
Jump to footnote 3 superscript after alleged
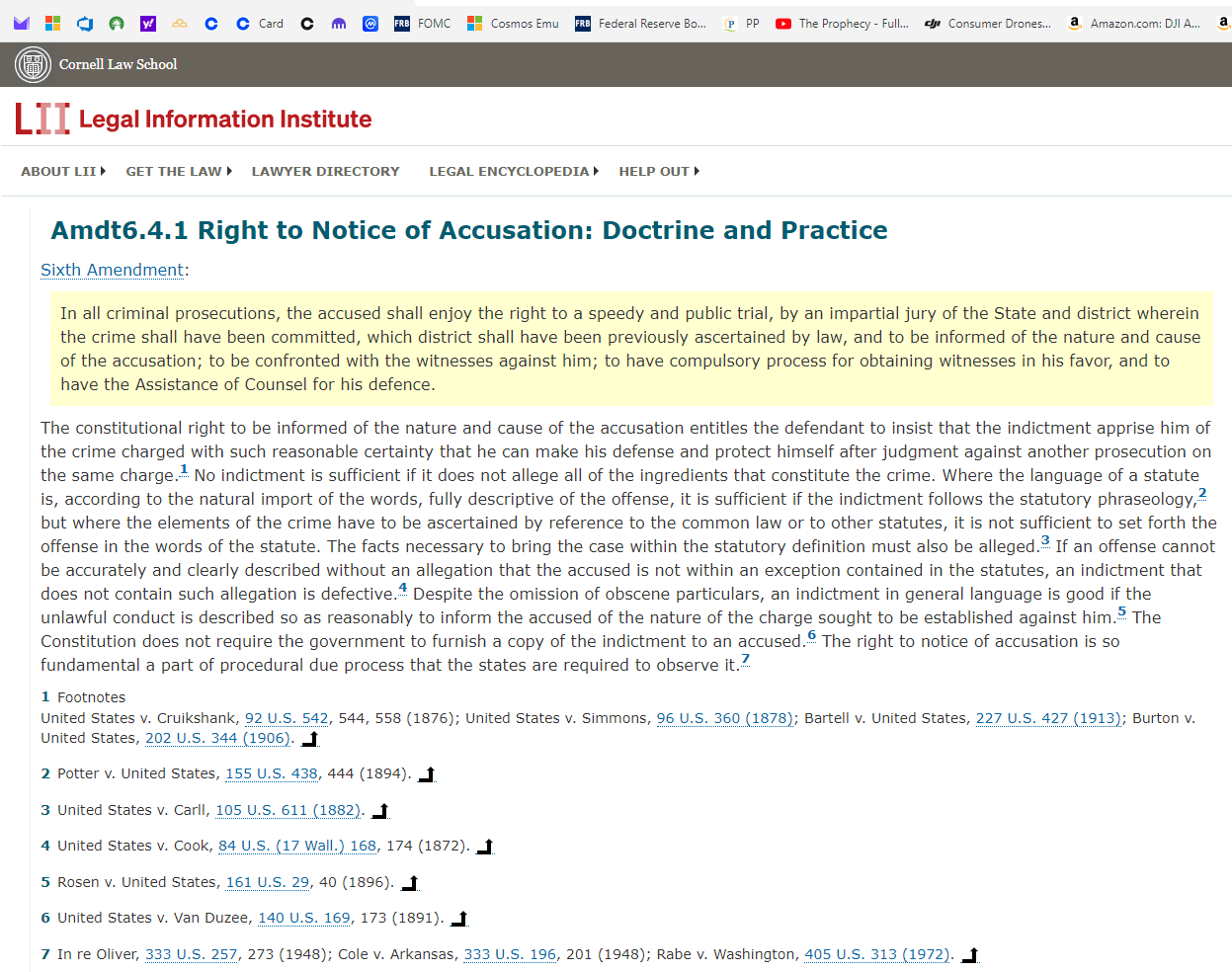pyautogui.click(x=1045, y=540)
